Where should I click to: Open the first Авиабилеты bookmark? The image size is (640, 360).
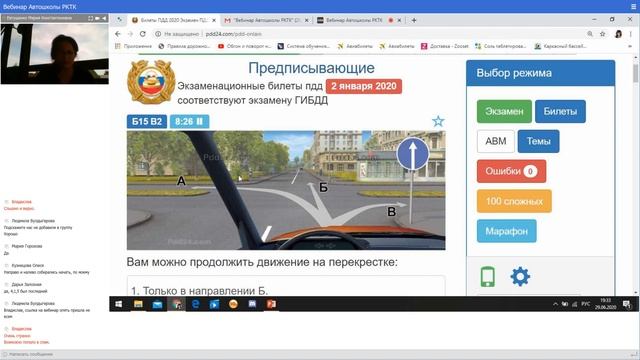pyautogui.click(x=355, y=46)
